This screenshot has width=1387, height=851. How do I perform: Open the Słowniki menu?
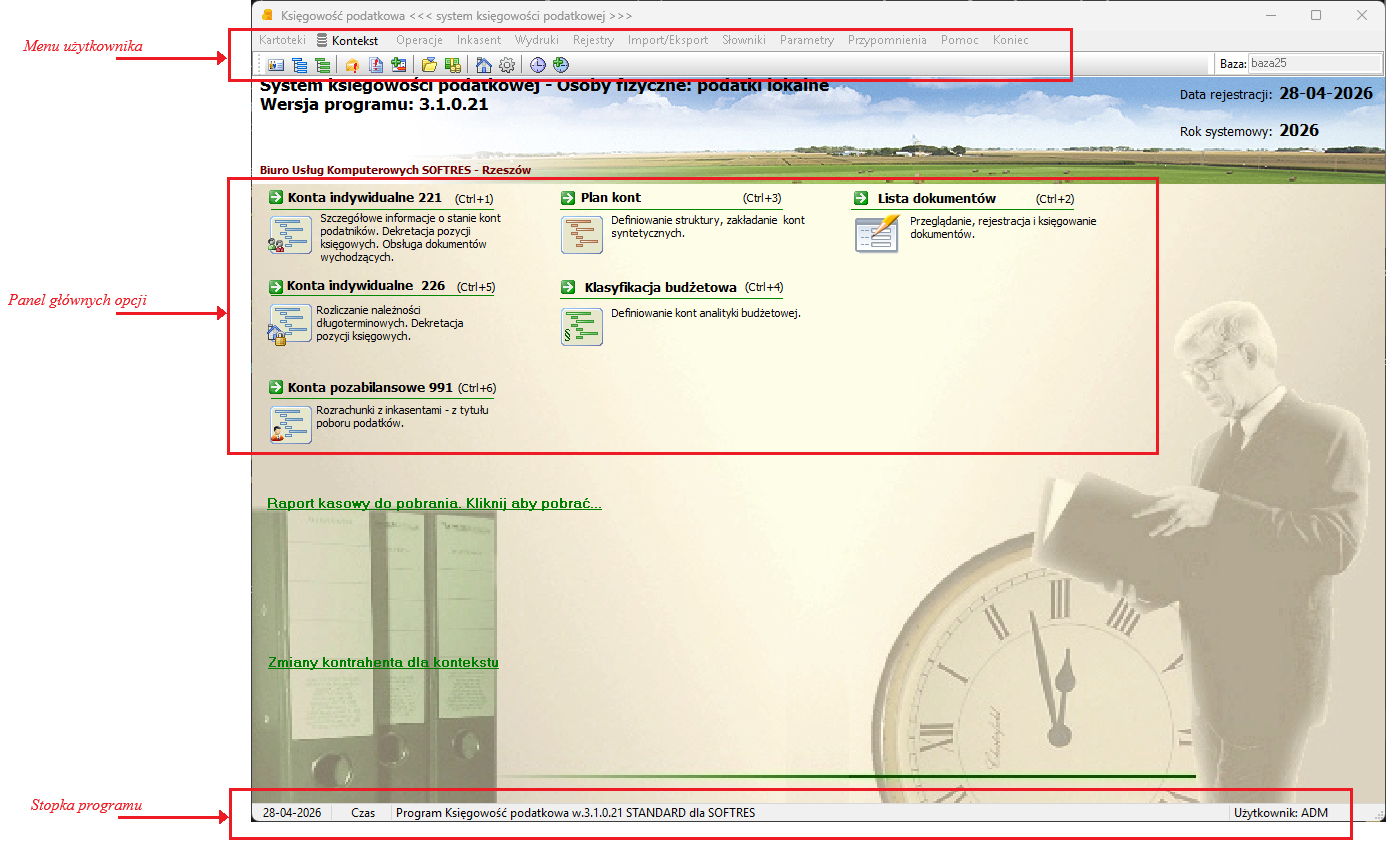(x=744, y=41)
